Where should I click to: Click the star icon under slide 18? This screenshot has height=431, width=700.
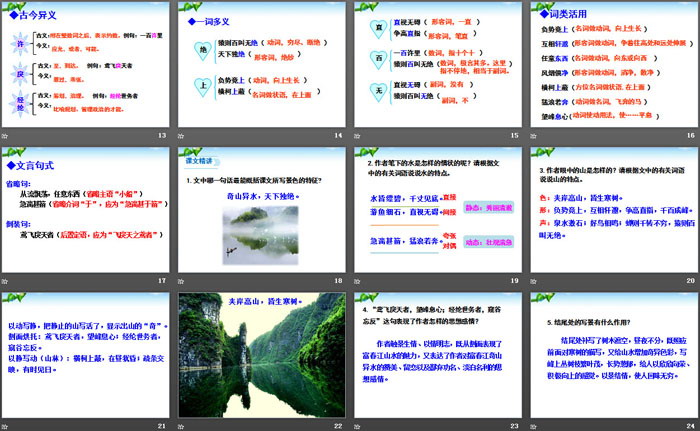point(184,280)
